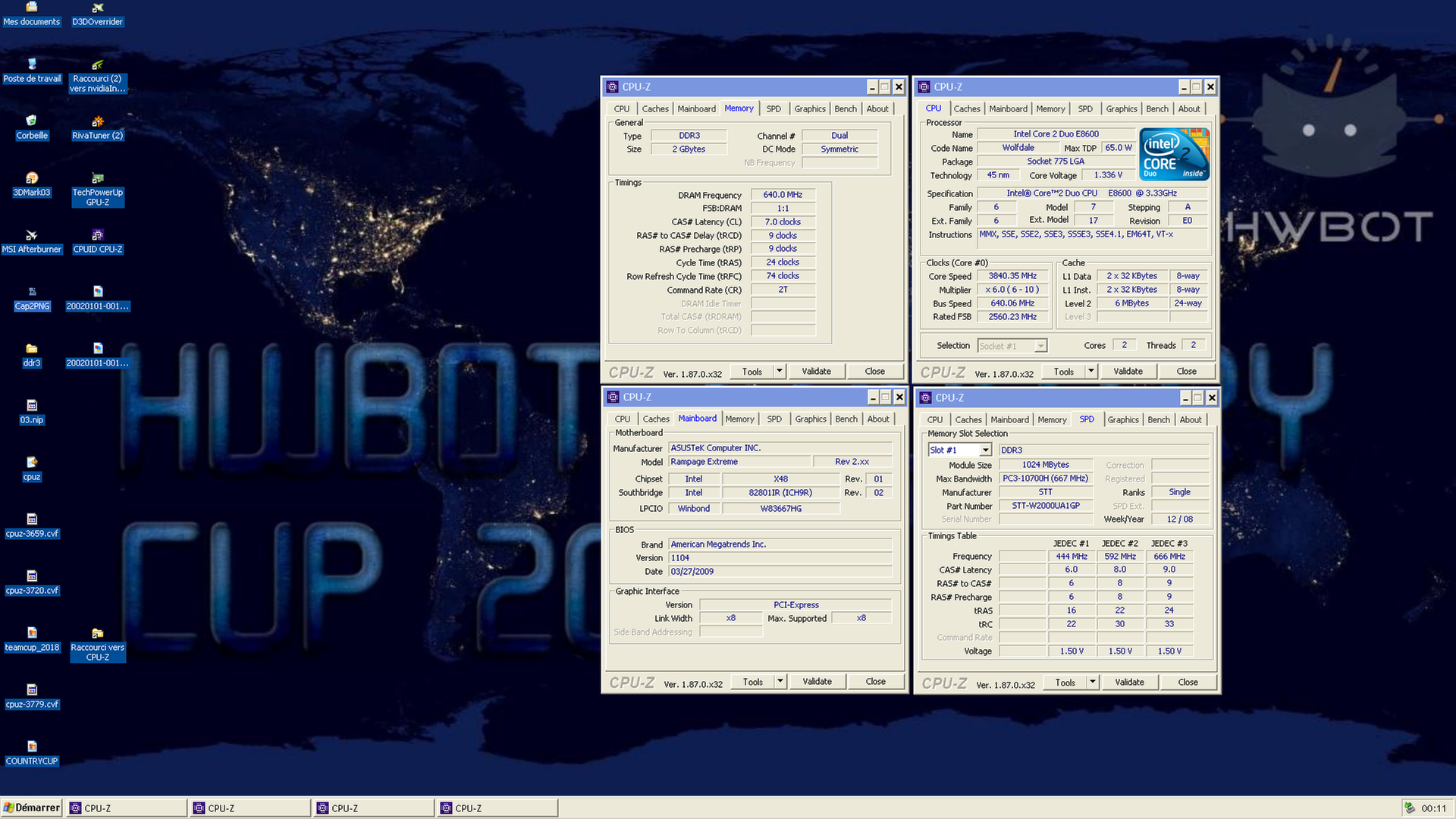The image size is (1456, 819).
Task: Open Caches tab in Memory CPU-Z window
Action: (655, 109)
